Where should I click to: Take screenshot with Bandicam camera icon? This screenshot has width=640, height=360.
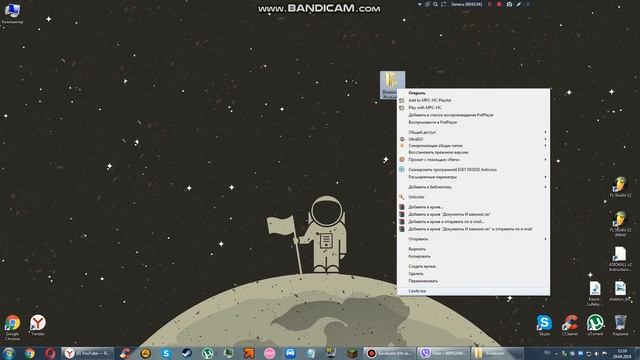click(x=509, y=4)
